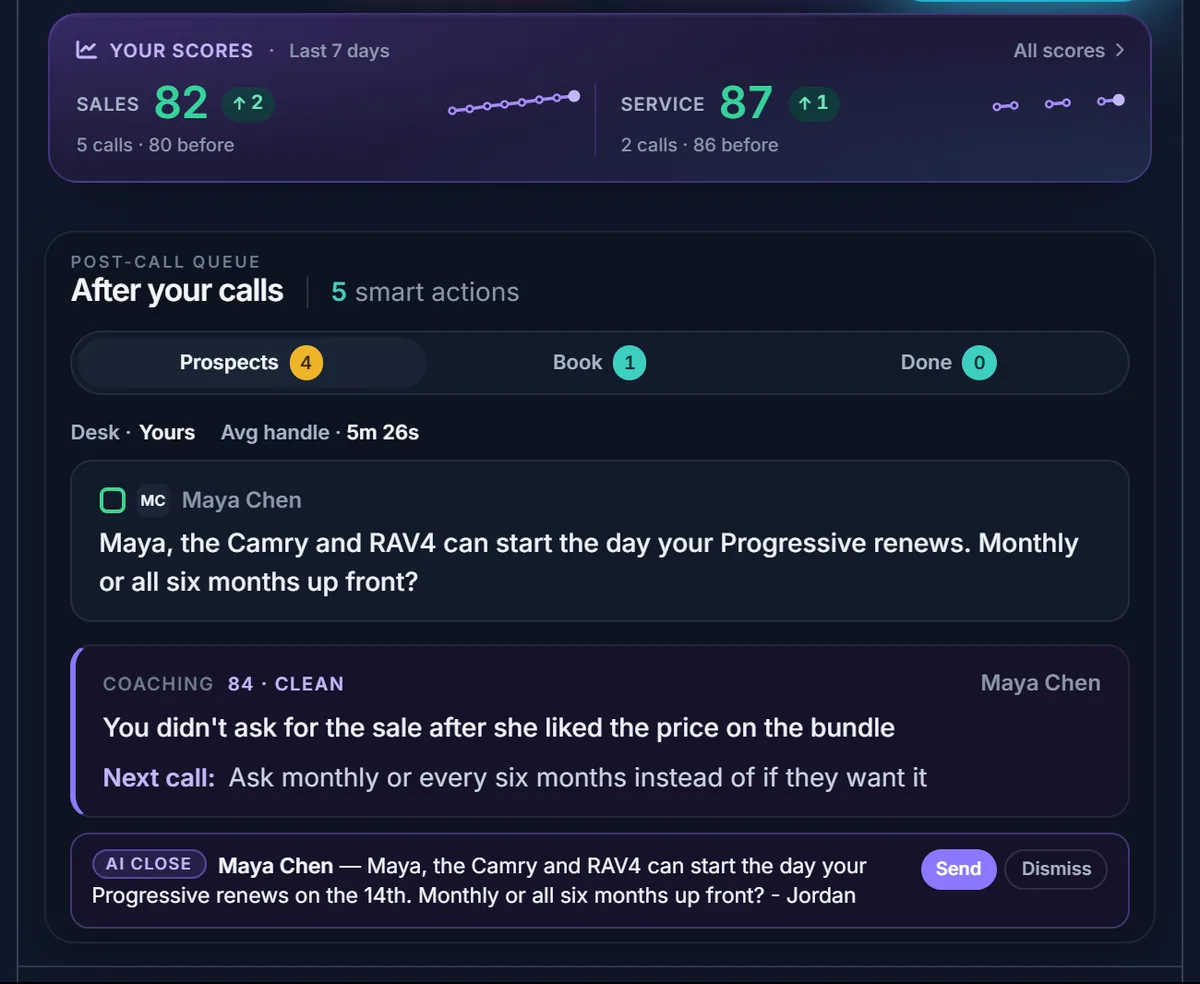This screenshot has width=1200, height=984.
Task: Click the Sales up 2 trend badge
Action: coord(248,103)
